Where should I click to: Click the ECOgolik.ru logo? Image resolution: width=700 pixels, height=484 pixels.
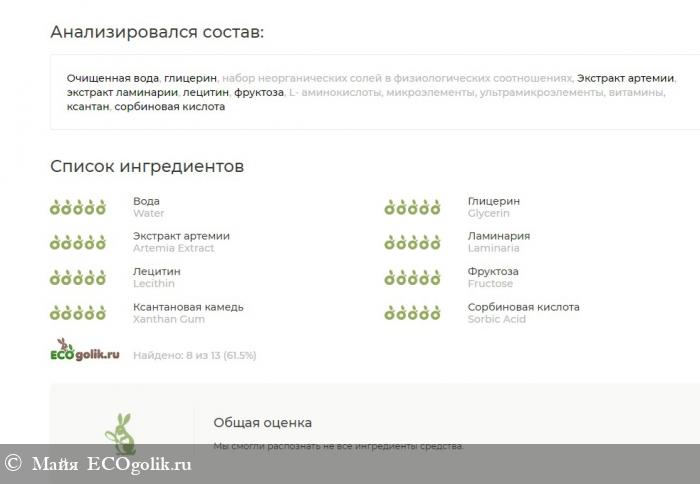[84, 352]
